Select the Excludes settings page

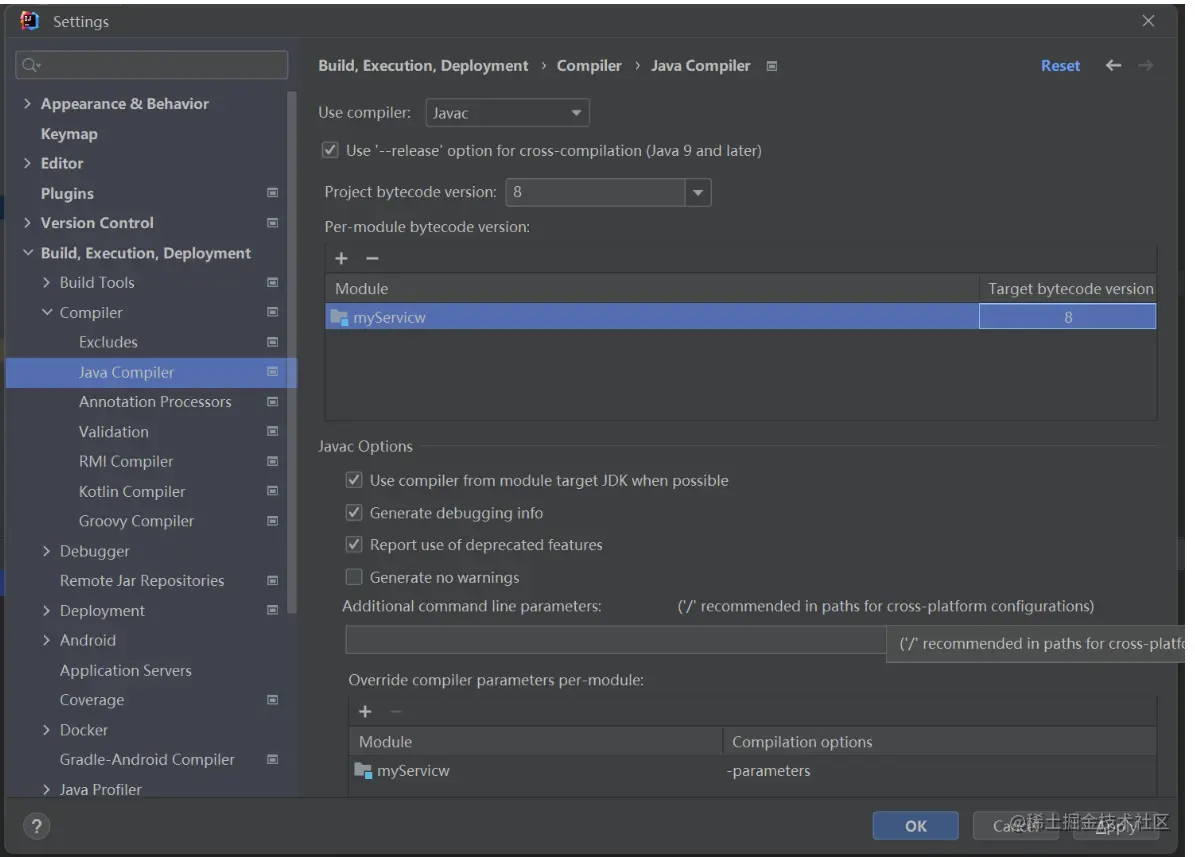108,342
